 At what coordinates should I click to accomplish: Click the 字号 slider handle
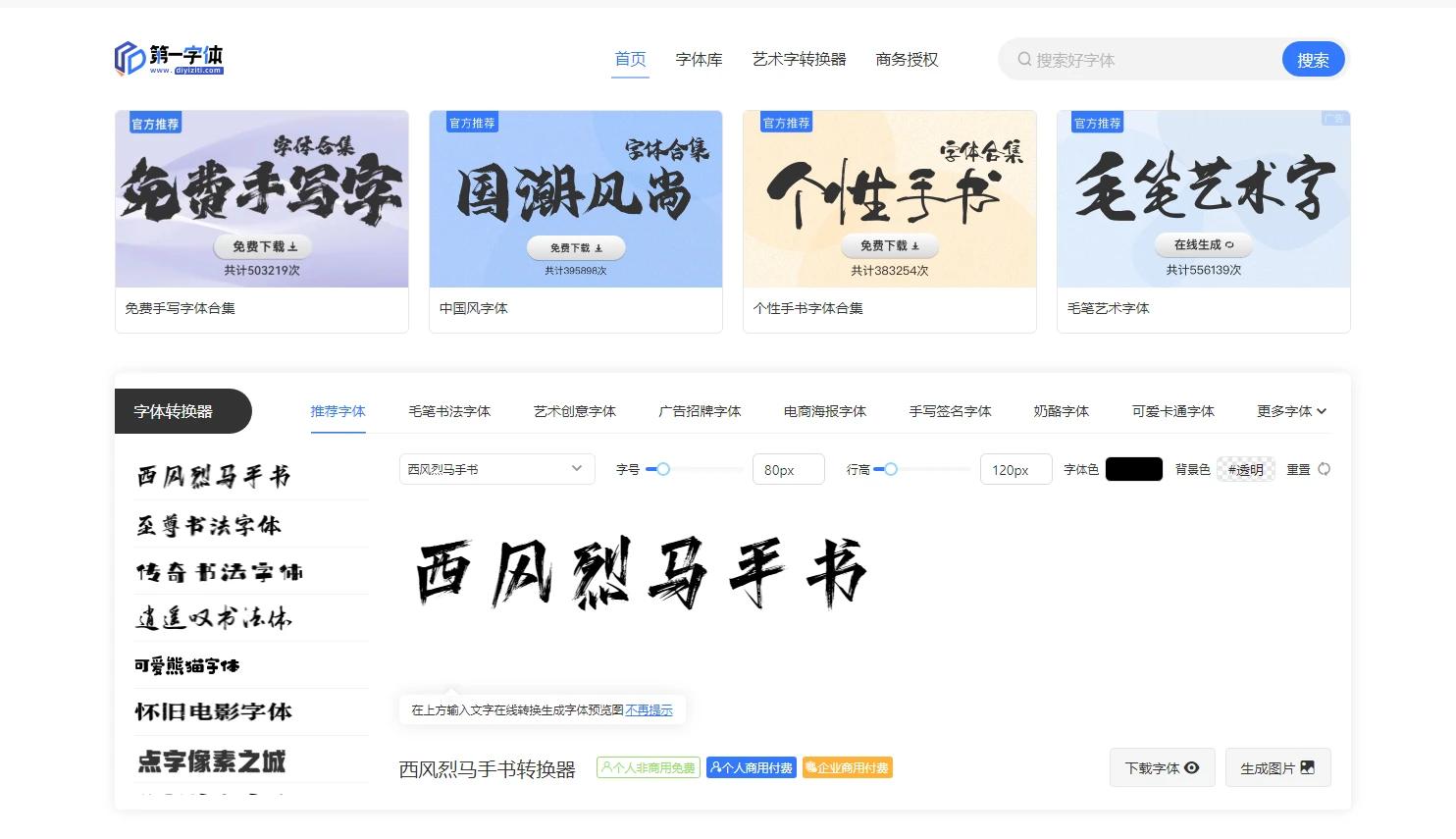coord(663,469)
